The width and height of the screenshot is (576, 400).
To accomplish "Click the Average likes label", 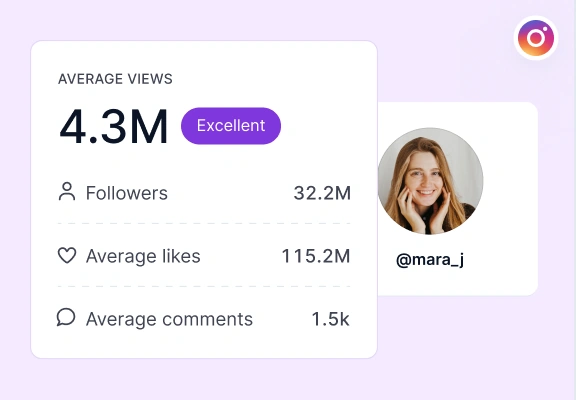I will (143, 256).
